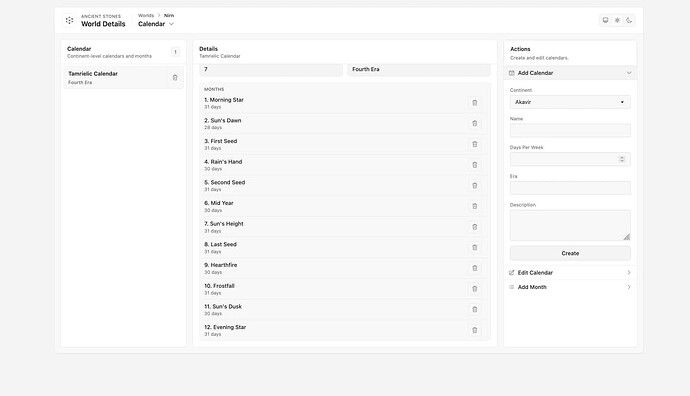Collapse the Add Calendar section chevron

point(629,73)
